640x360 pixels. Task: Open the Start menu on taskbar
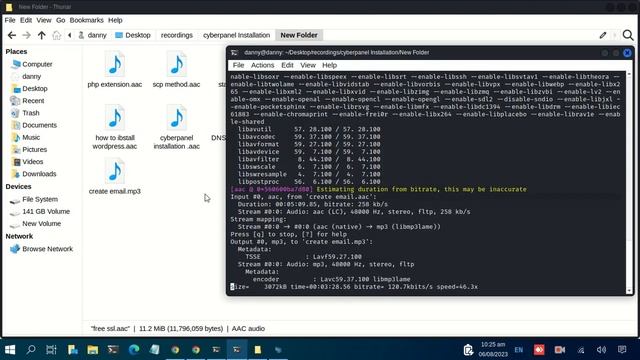coord(10,350)
